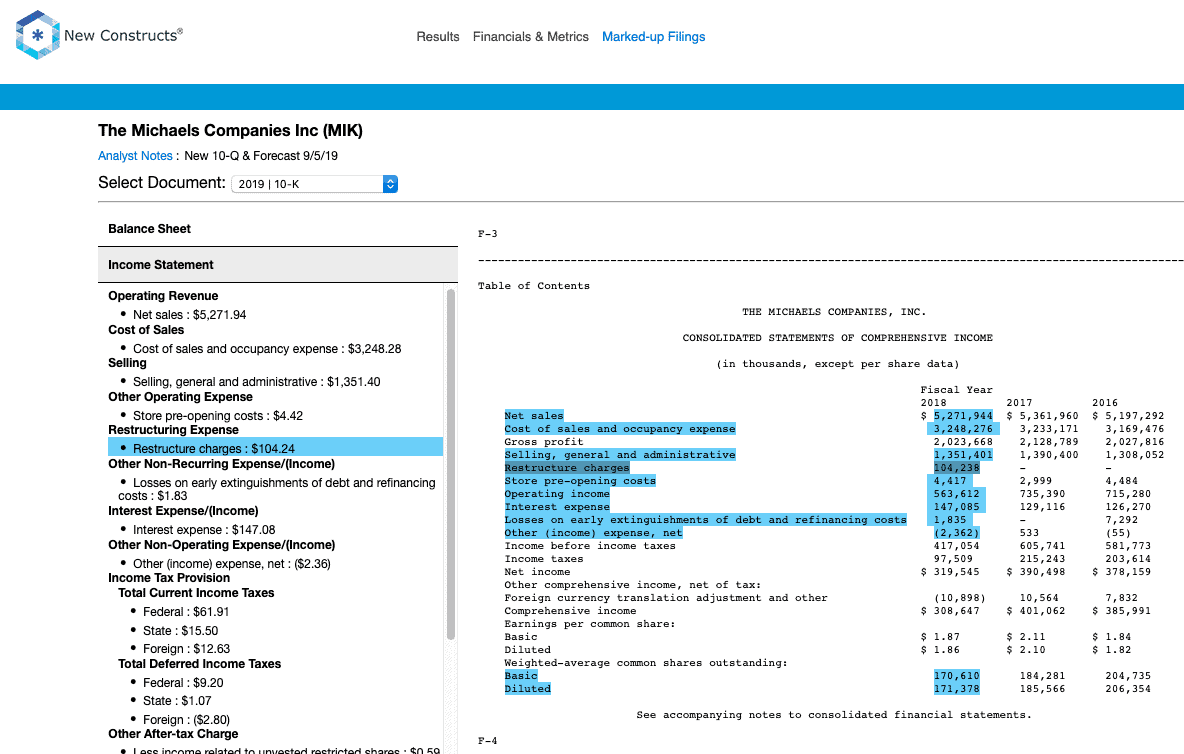Image resolution: width=1184 pixels, height=754 pixels.
Task: Click Restructure charges label in filing
Action: [567, 468]
